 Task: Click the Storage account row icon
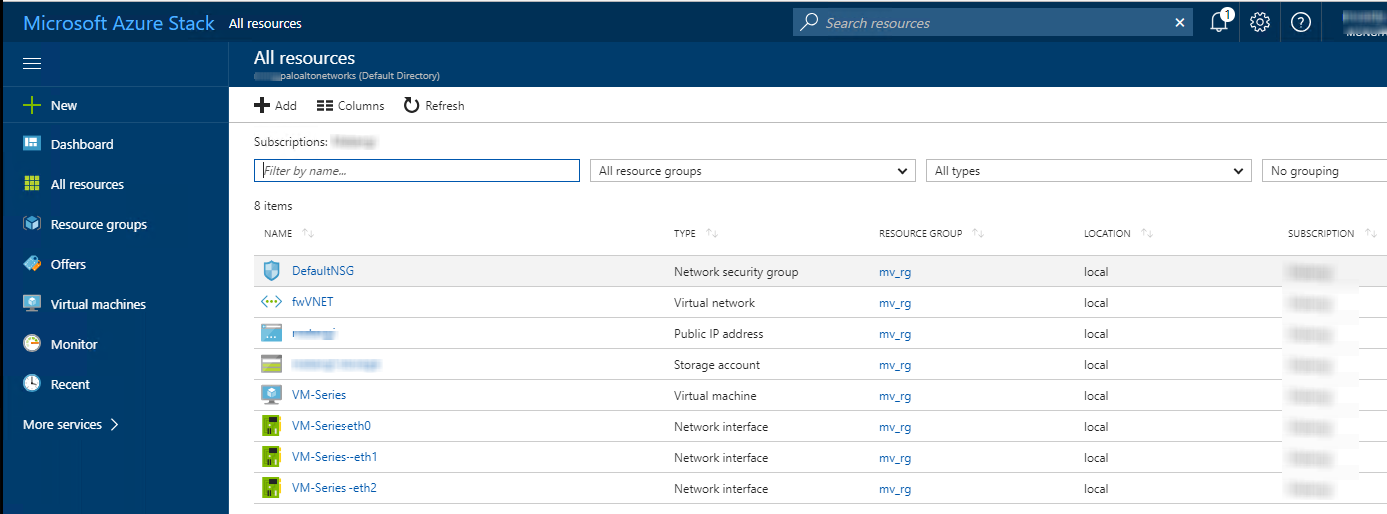271,364
